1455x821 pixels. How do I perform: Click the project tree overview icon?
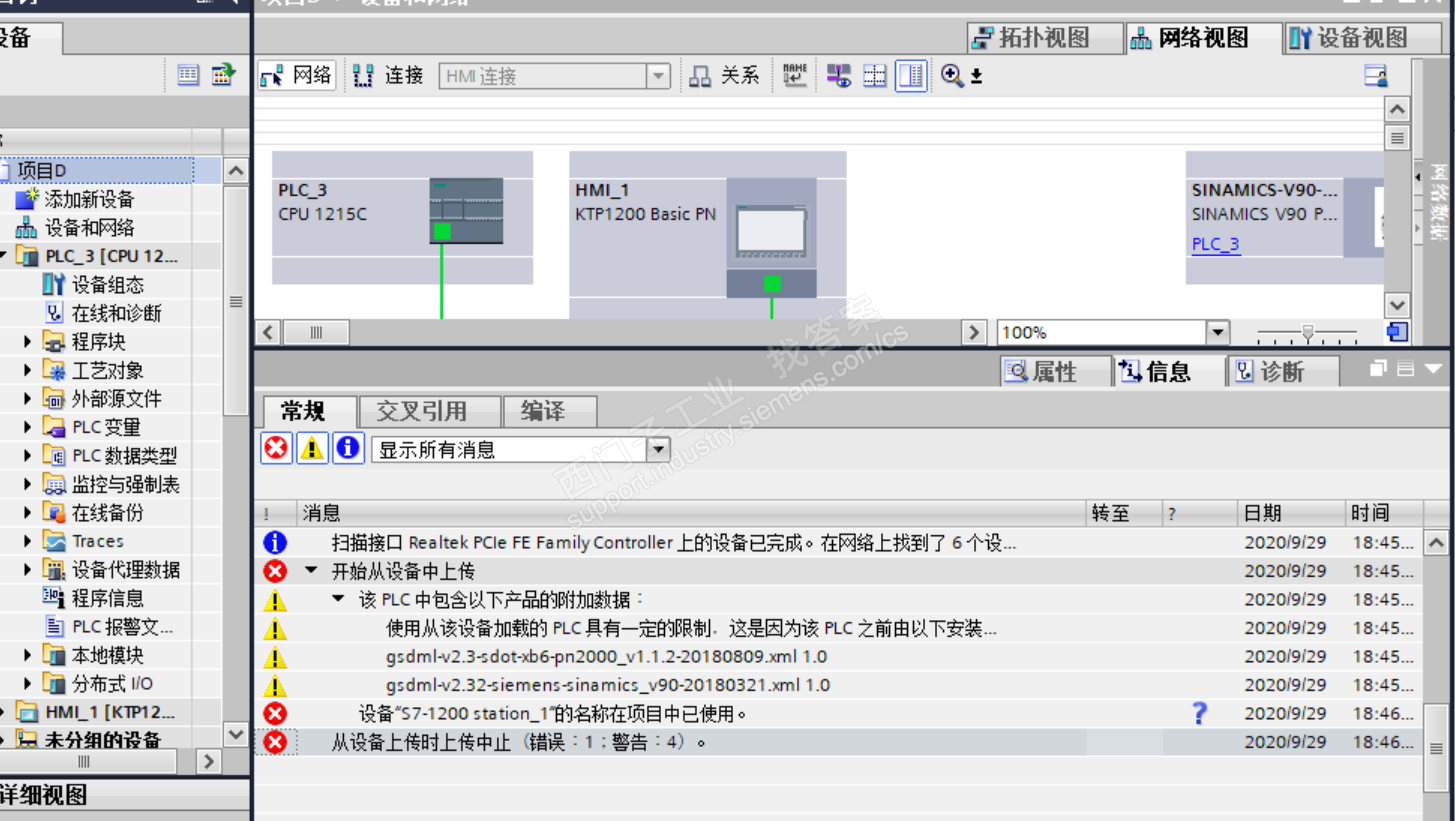pyautogui.click(x=188, y=74)
